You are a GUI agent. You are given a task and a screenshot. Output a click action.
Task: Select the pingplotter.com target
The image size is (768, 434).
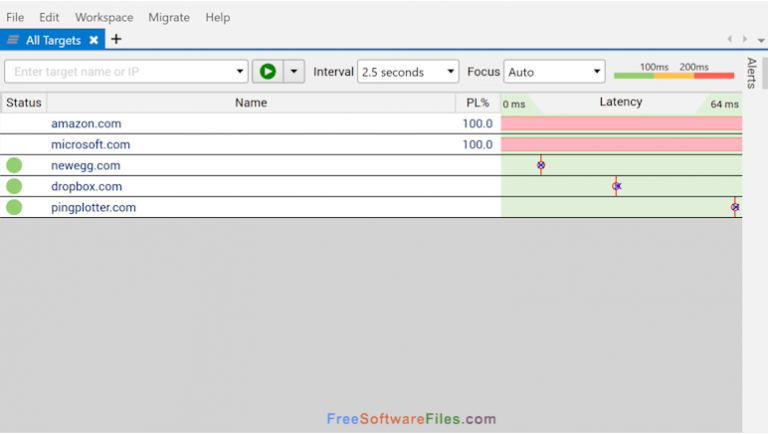94,208
